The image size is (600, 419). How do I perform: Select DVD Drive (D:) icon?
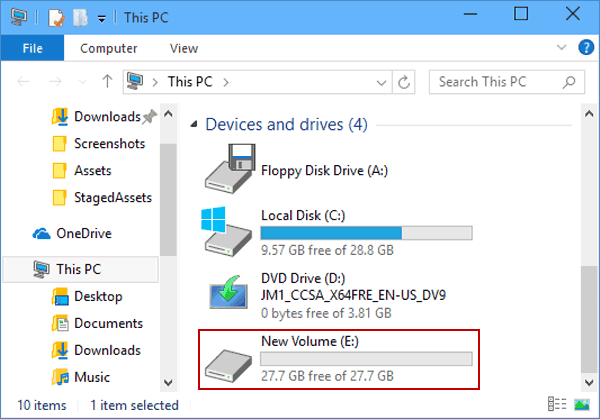tap(228, 292)
